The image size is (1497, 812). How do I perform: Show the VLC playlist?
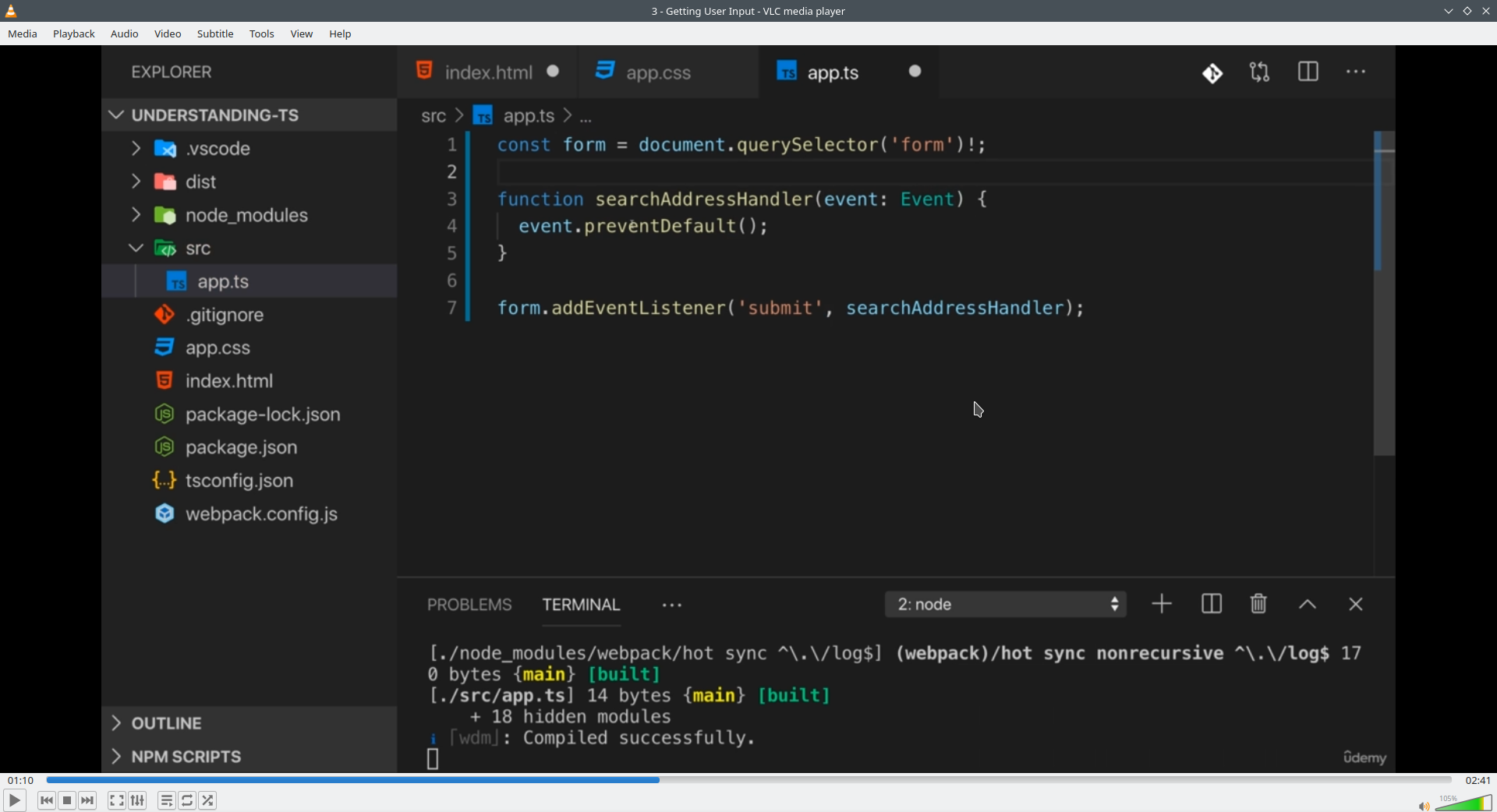pos(167,800)
